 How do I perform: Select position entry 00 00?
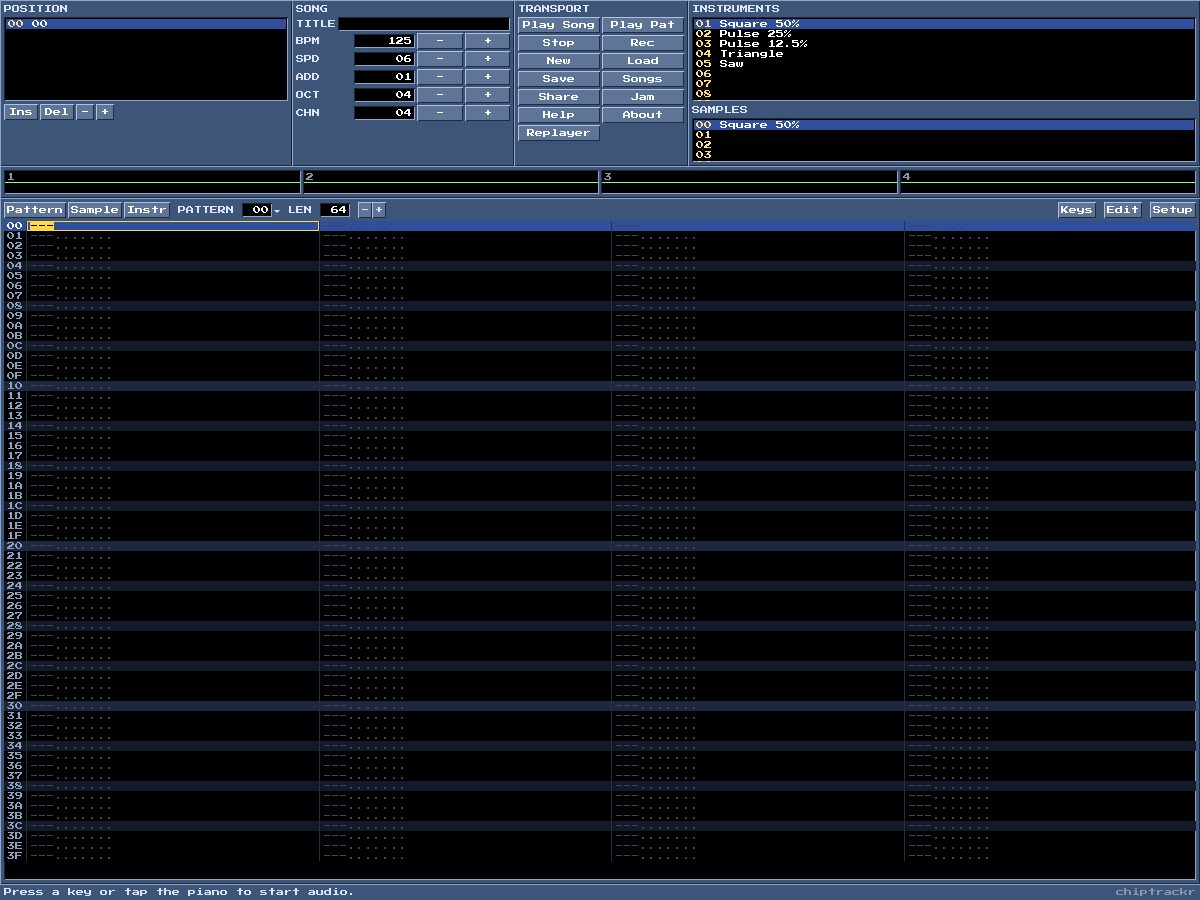[x=146, y=24]
